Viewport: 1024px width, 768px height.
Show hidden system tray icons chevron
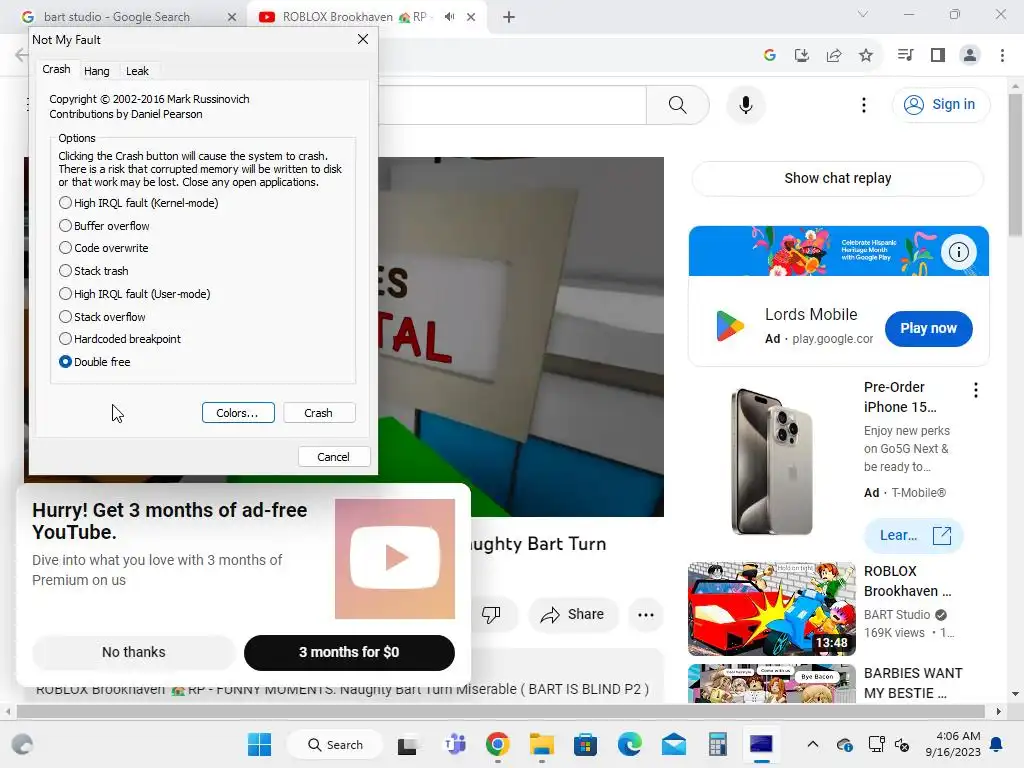tap(812, 744)
